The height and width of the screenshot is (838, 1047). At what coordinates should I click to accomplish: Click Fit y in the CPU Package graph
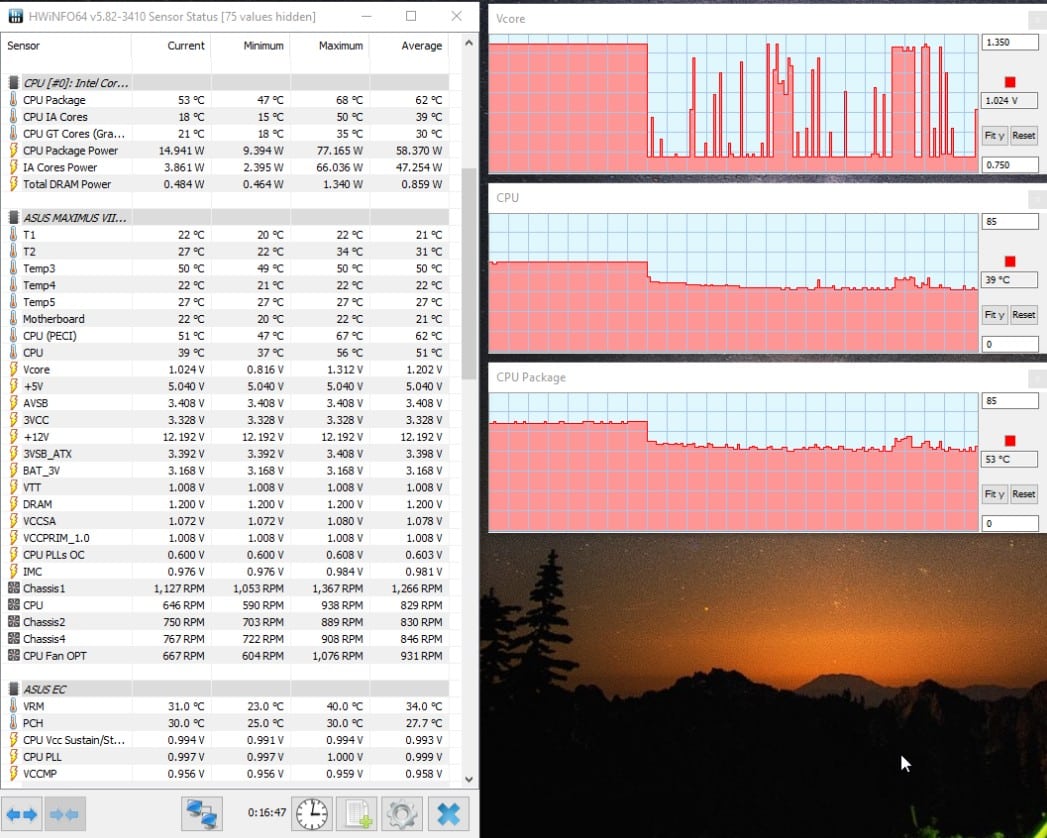(x=994, y=494)
